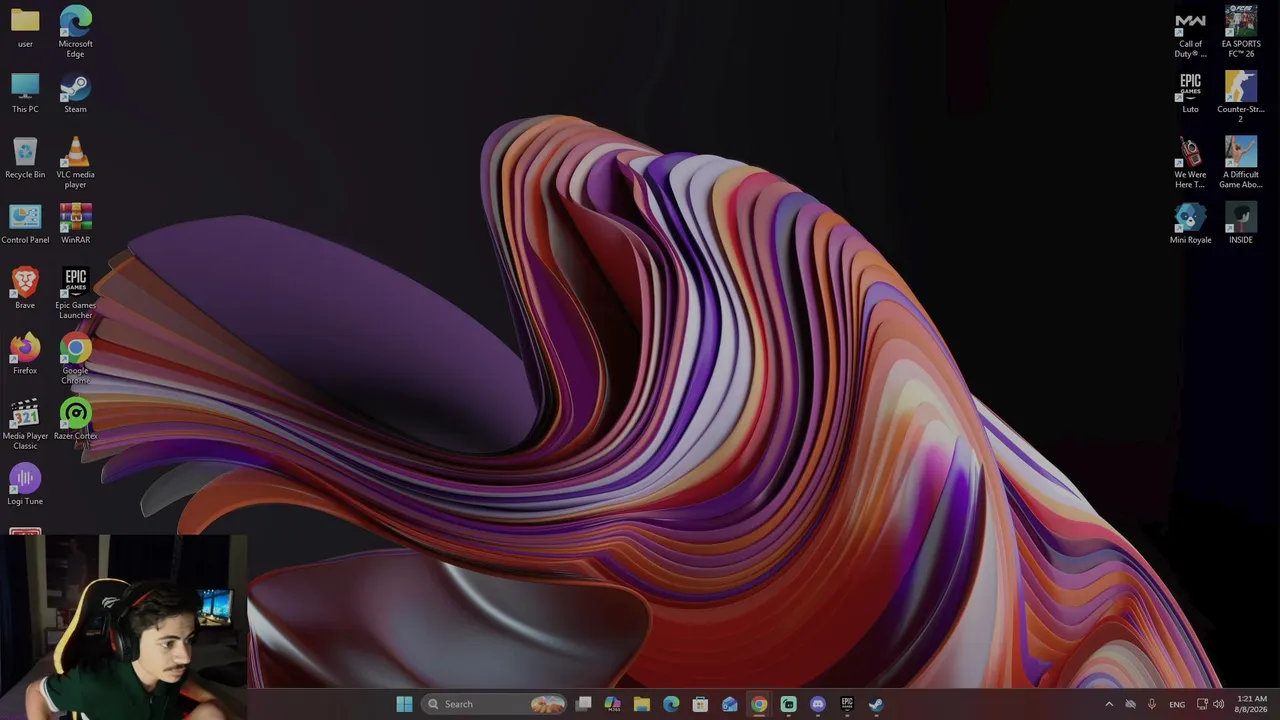Click the EA SPORTS FC 26 icon

point(1241,32)
